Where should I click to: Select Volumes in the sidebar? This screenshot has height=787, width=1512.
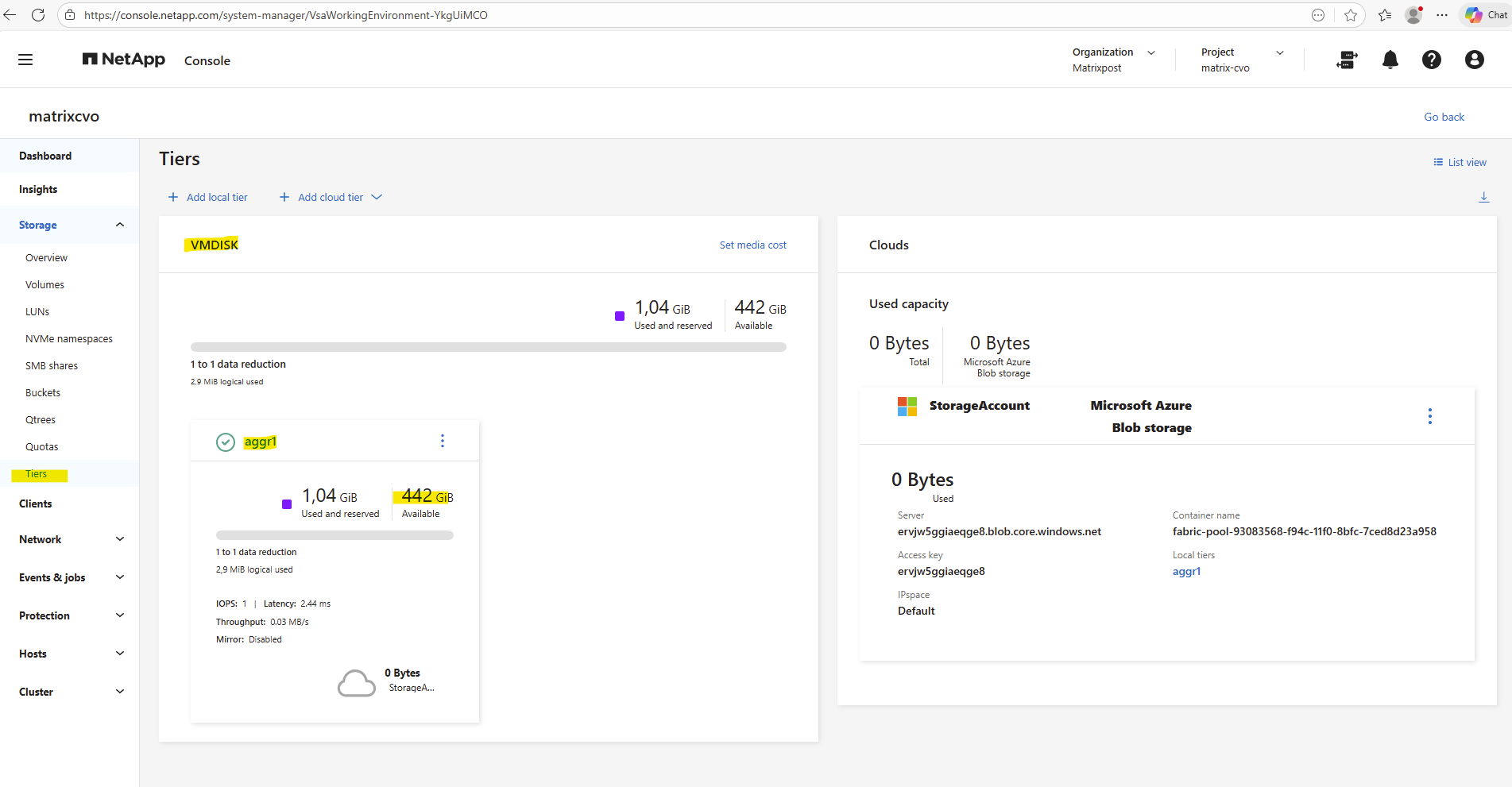[x=45, y=284]
